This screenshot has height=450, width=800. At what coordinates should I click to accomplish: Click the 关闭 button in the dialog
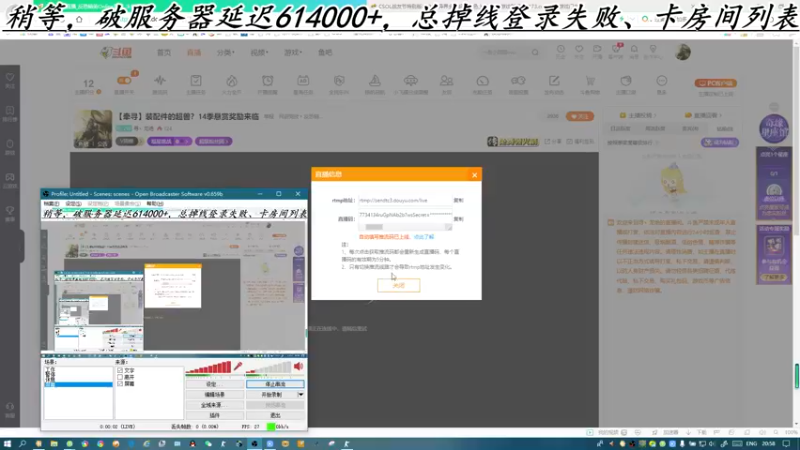398,285
